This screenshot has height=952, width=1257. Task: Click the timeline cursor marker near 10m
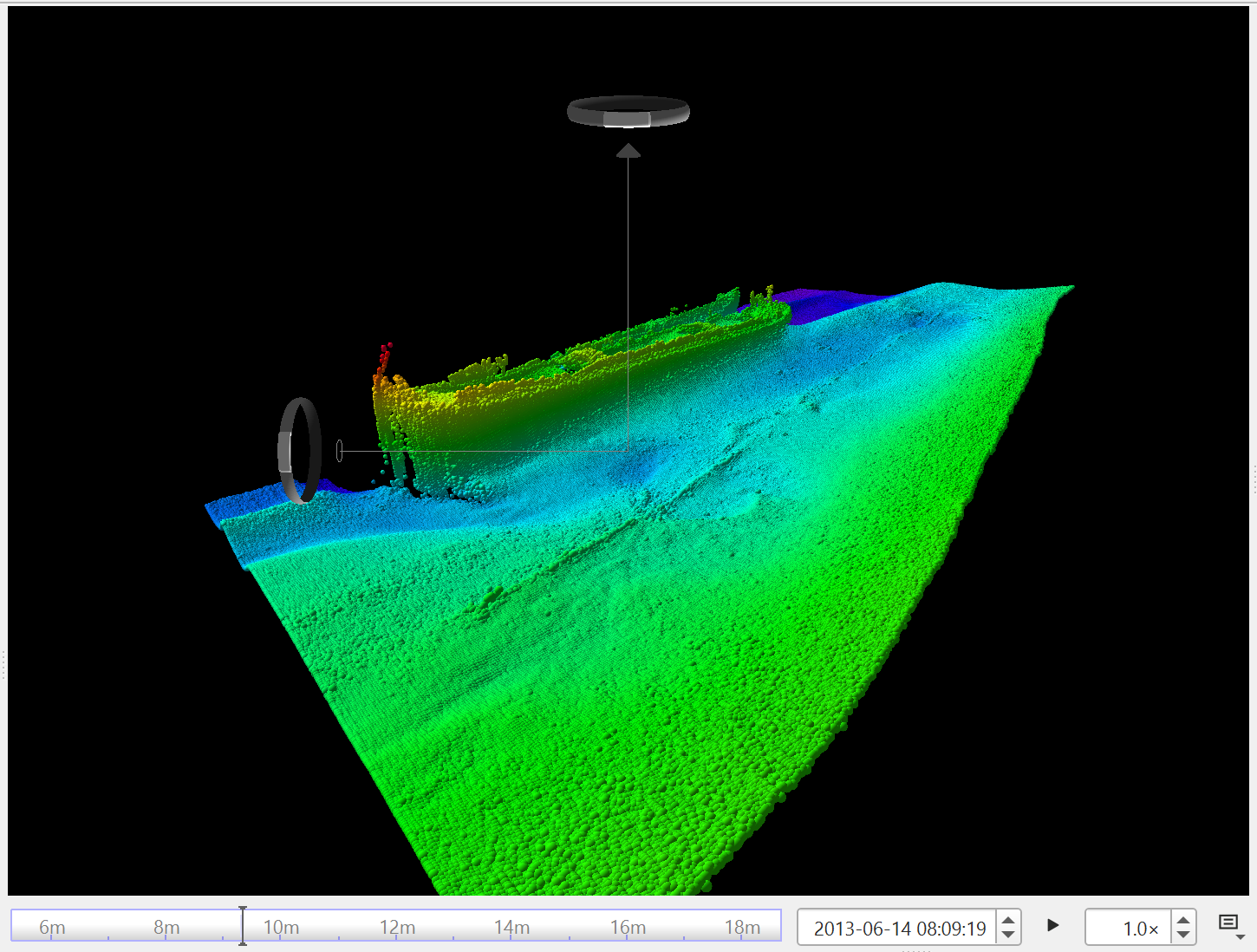(x=243, y=926)
